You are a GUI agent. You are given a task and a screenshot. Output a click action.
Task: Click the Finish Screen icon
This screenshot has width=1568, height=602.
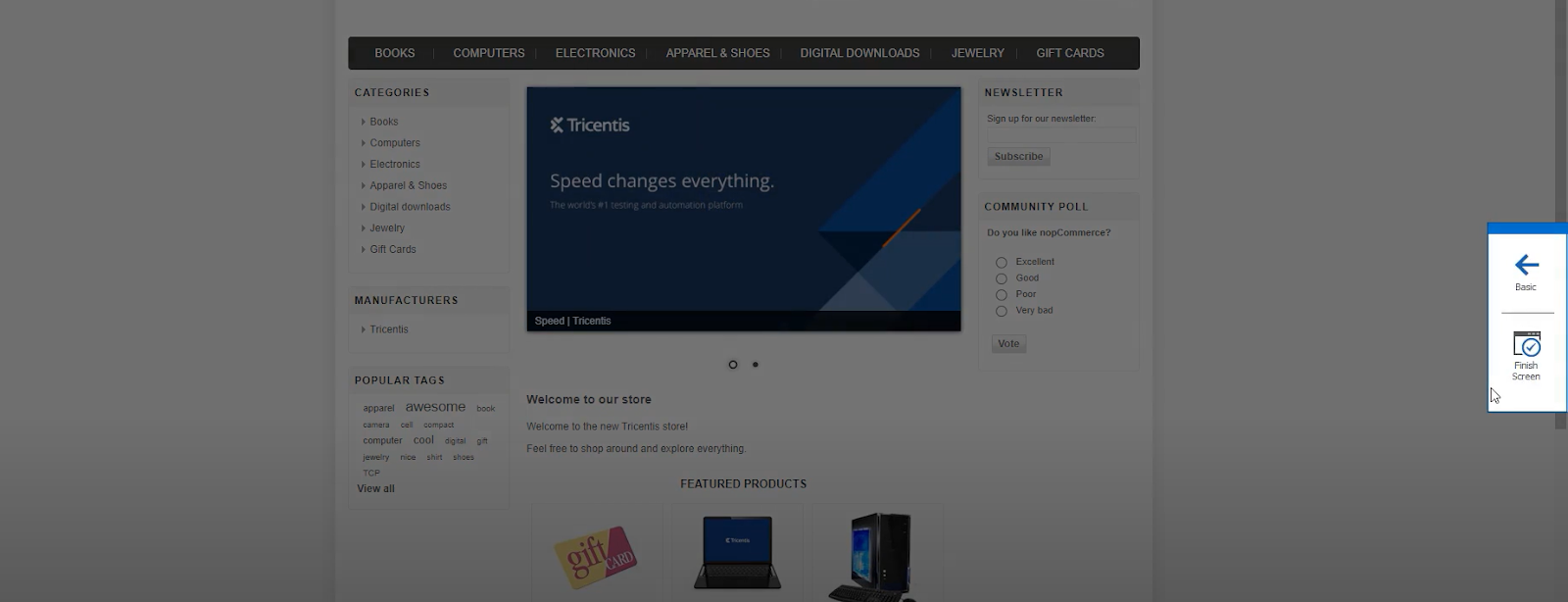[1526, 344]
